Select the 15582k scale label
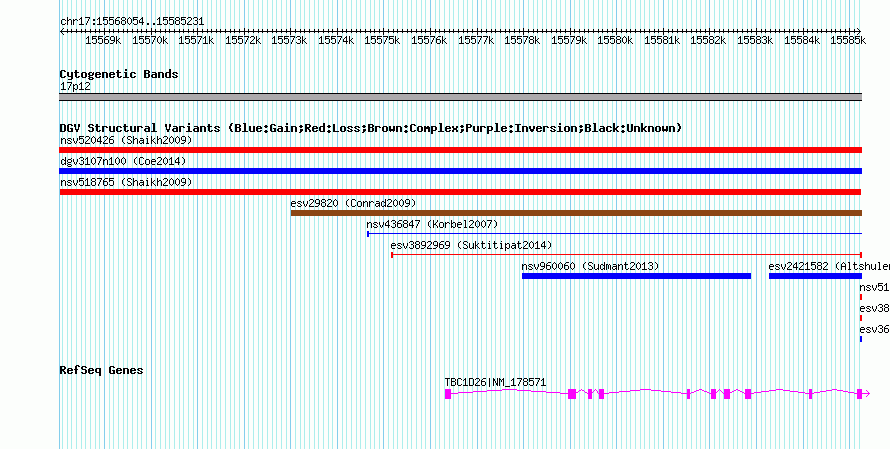 coord(709,40)
